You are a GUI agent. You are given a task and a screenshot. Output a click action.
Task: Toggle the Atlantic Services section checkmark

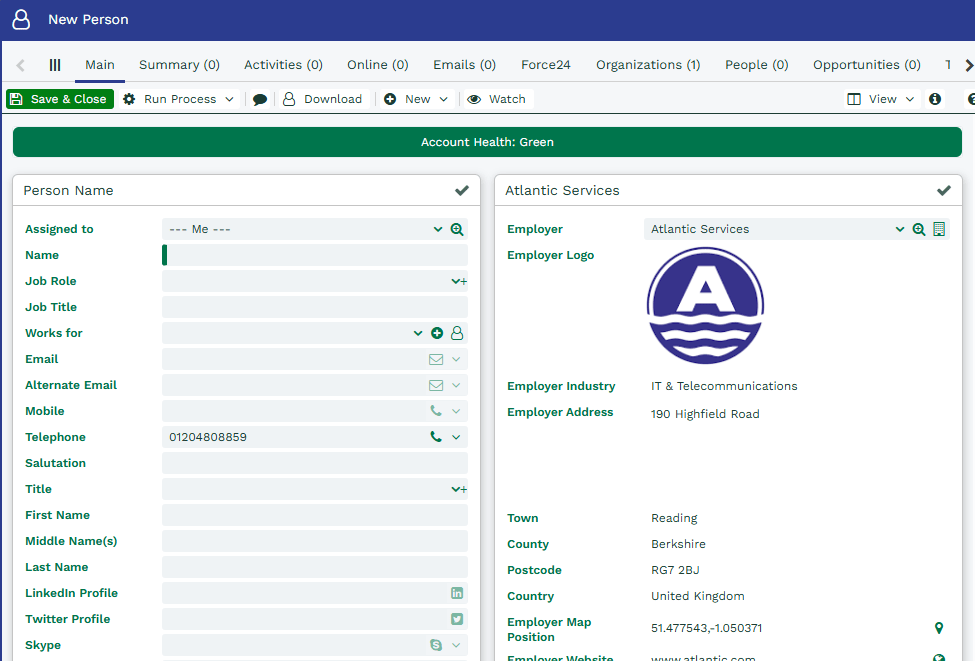point(943,190)
